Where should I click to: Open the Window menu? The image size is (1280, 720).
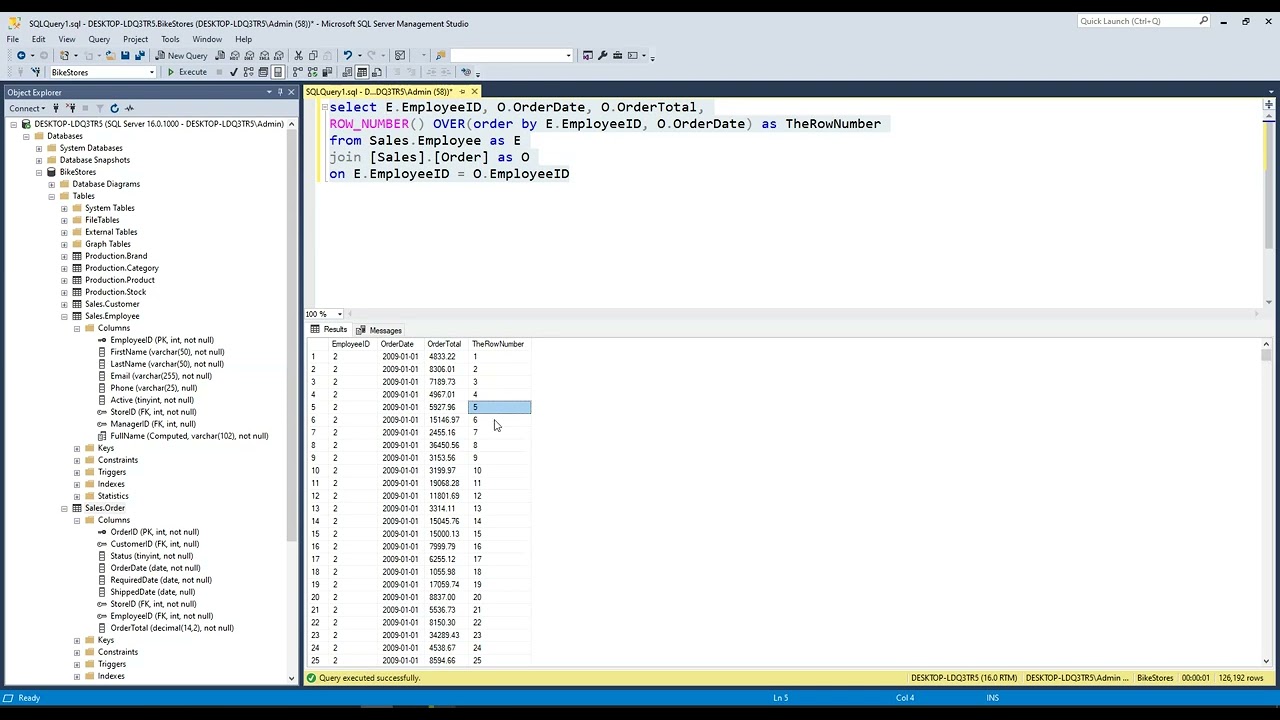coord(207,39)
